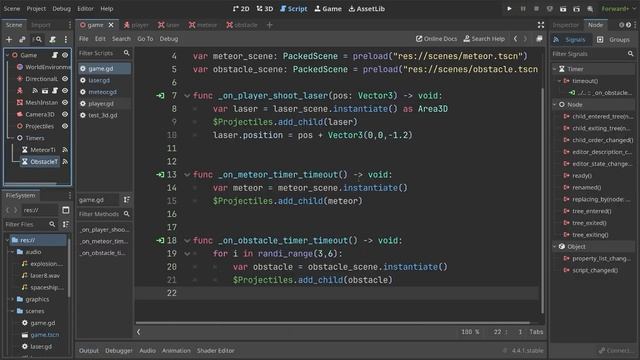Image resolution: width=640 pixels, height=360 pixels.
Task: Open the Project menu
Action: point(36,9)
